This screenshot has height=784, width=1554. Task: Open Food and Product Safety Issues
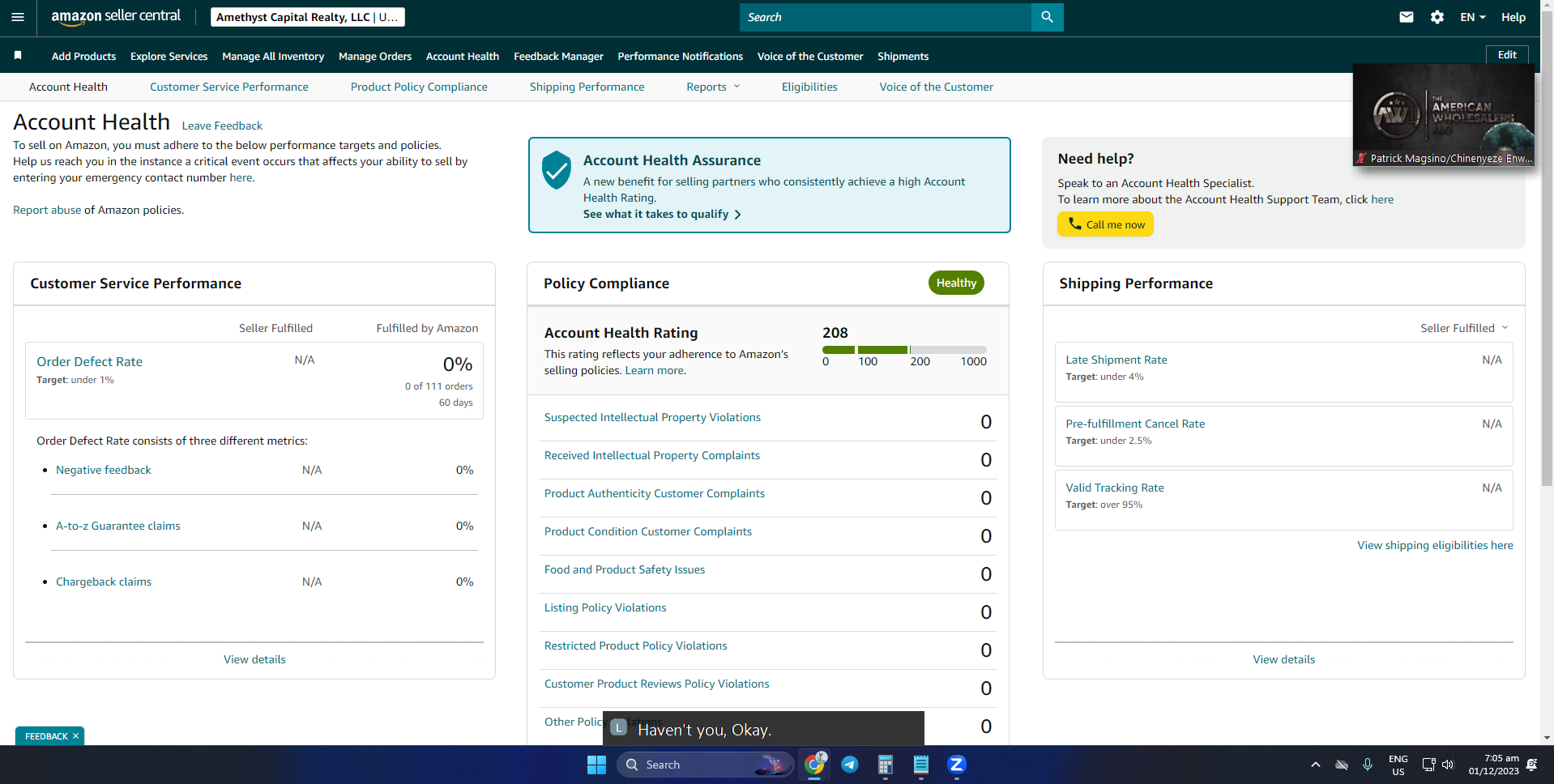click(x=625, y=569)
